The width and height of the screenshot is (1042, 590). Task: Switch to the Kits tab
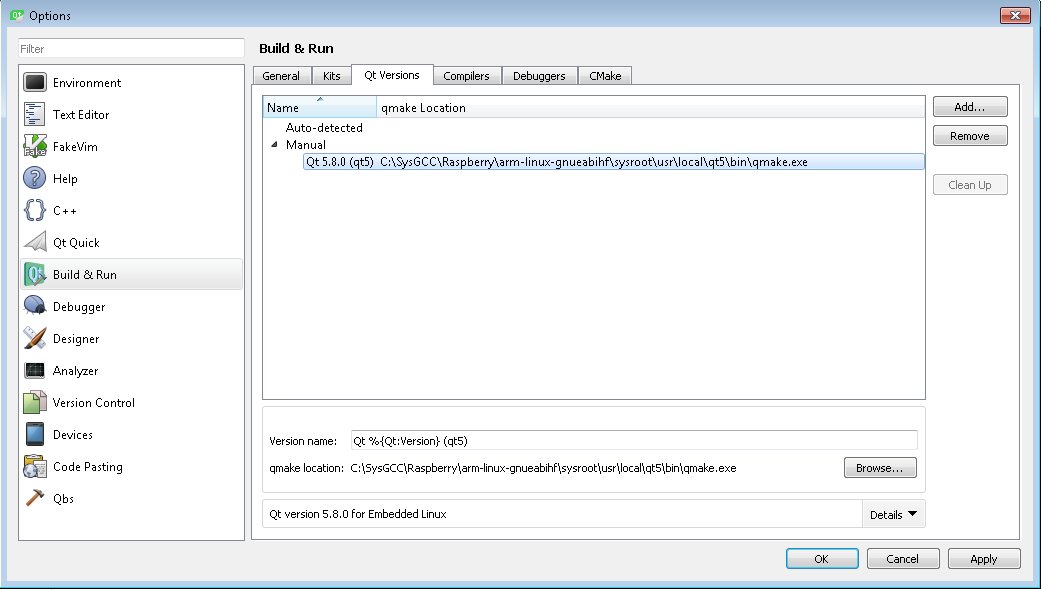coord(332,76)
